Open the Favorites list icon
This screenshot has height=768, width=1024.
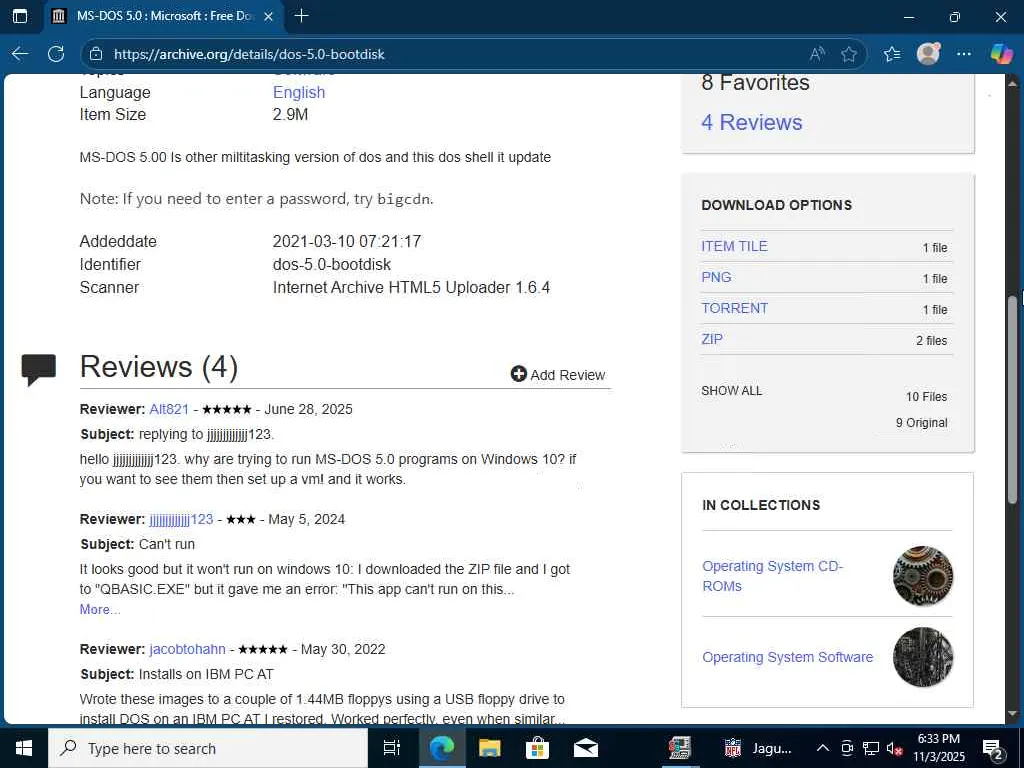click(x=892, y=54)
